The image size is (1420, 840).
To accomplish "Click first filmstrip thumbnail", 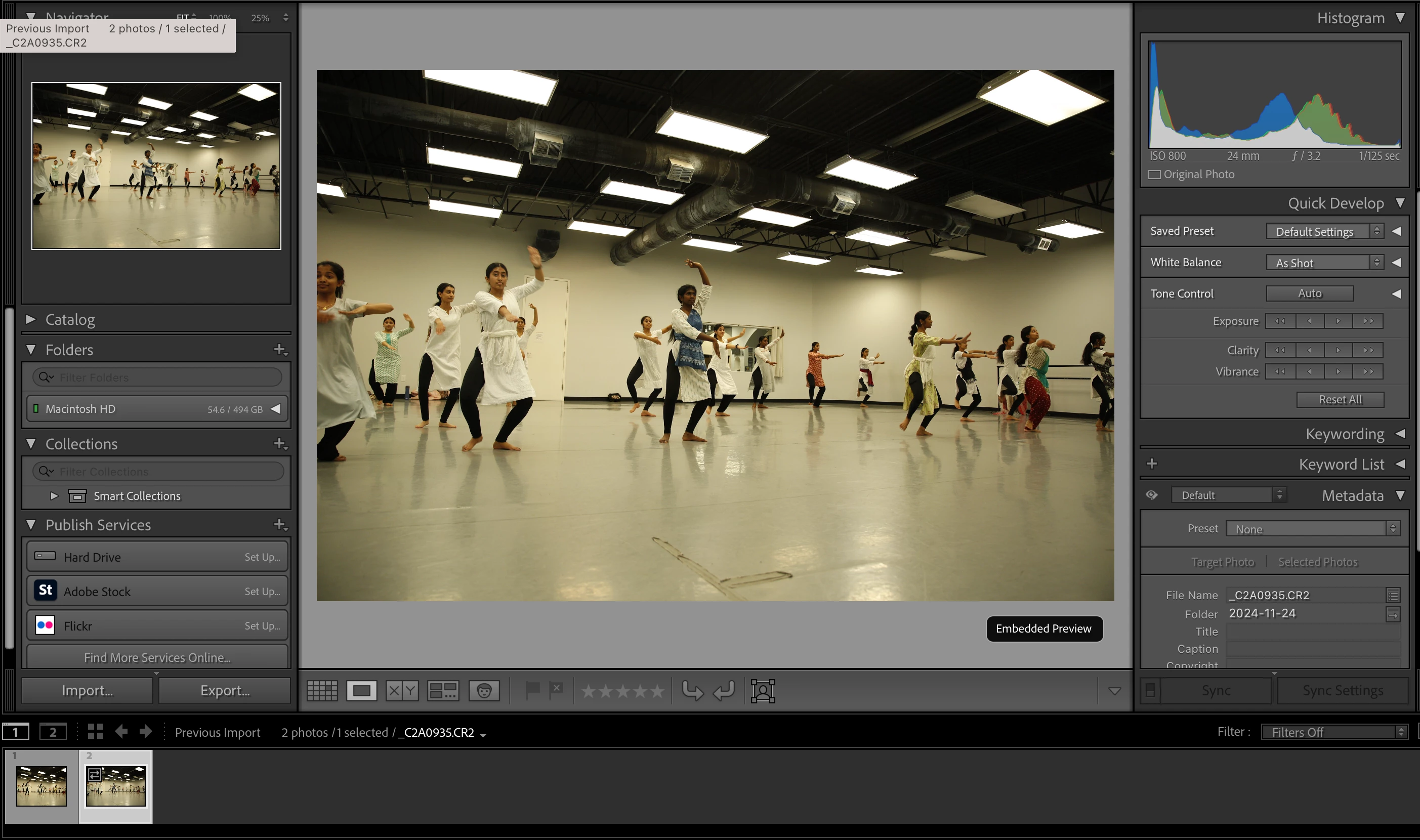I will (x=41, y=786).
